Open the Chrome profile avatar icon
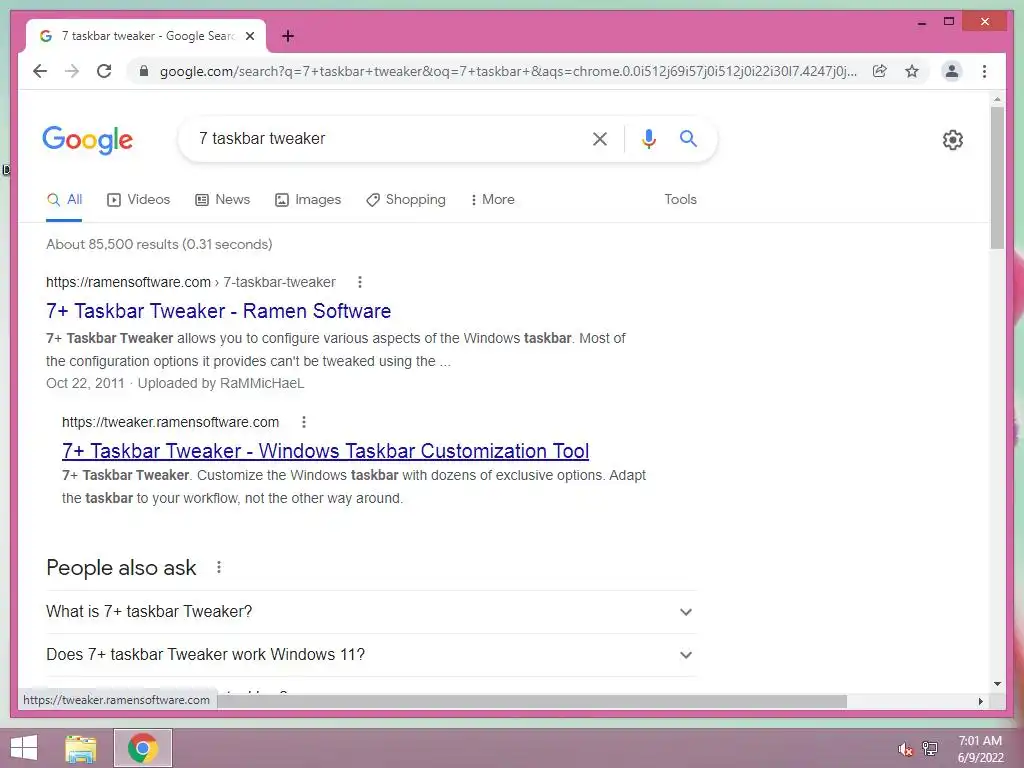This screenshot has height=768, width=1024. coord(952,71)
